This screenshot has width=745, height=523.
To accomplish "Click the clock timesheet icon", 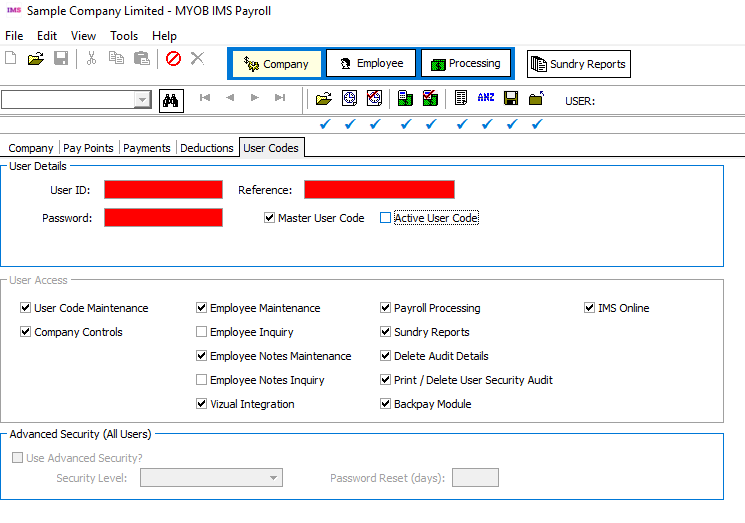I will tap(349, 98).
